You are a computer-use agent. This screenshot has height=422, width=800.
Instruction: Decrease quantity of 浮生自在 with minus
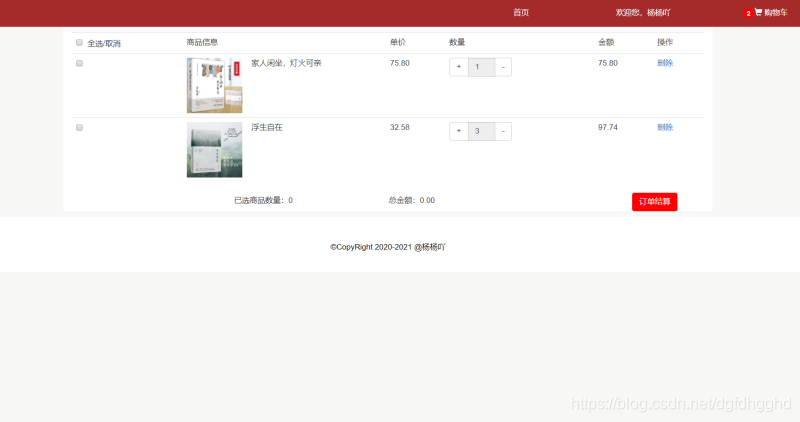(x=503, y=131)
